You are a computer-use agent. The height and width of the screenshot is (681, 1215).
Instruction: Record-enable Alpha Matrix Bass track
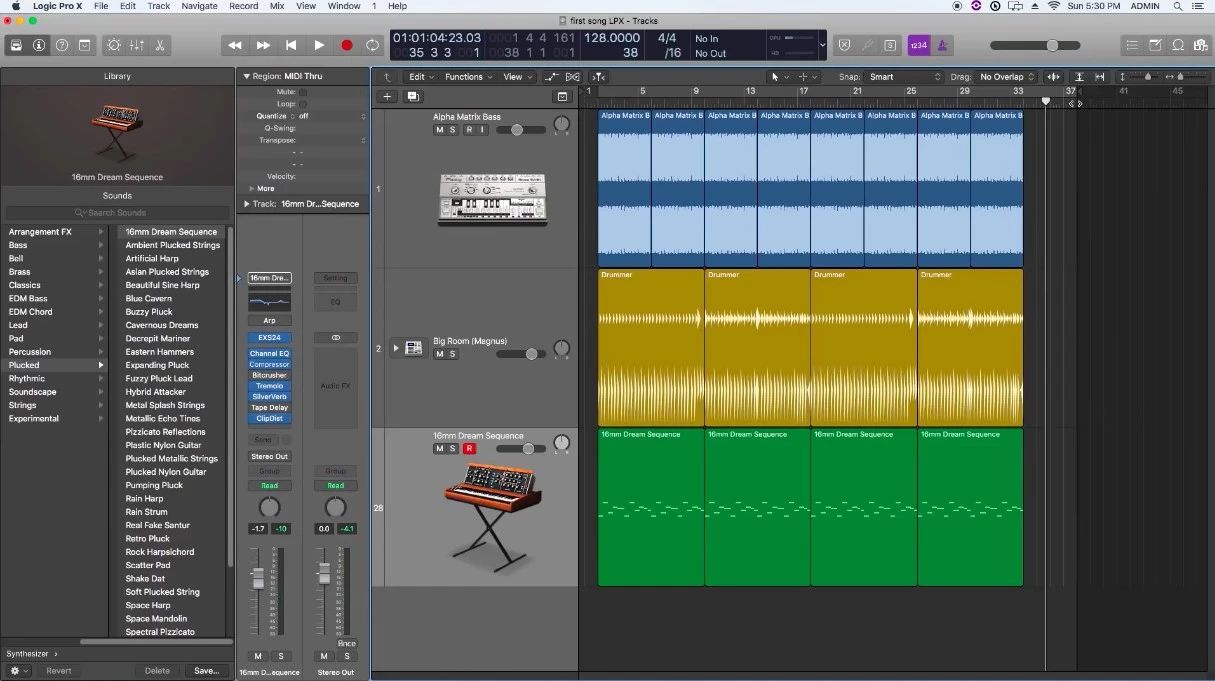(468, 130)
